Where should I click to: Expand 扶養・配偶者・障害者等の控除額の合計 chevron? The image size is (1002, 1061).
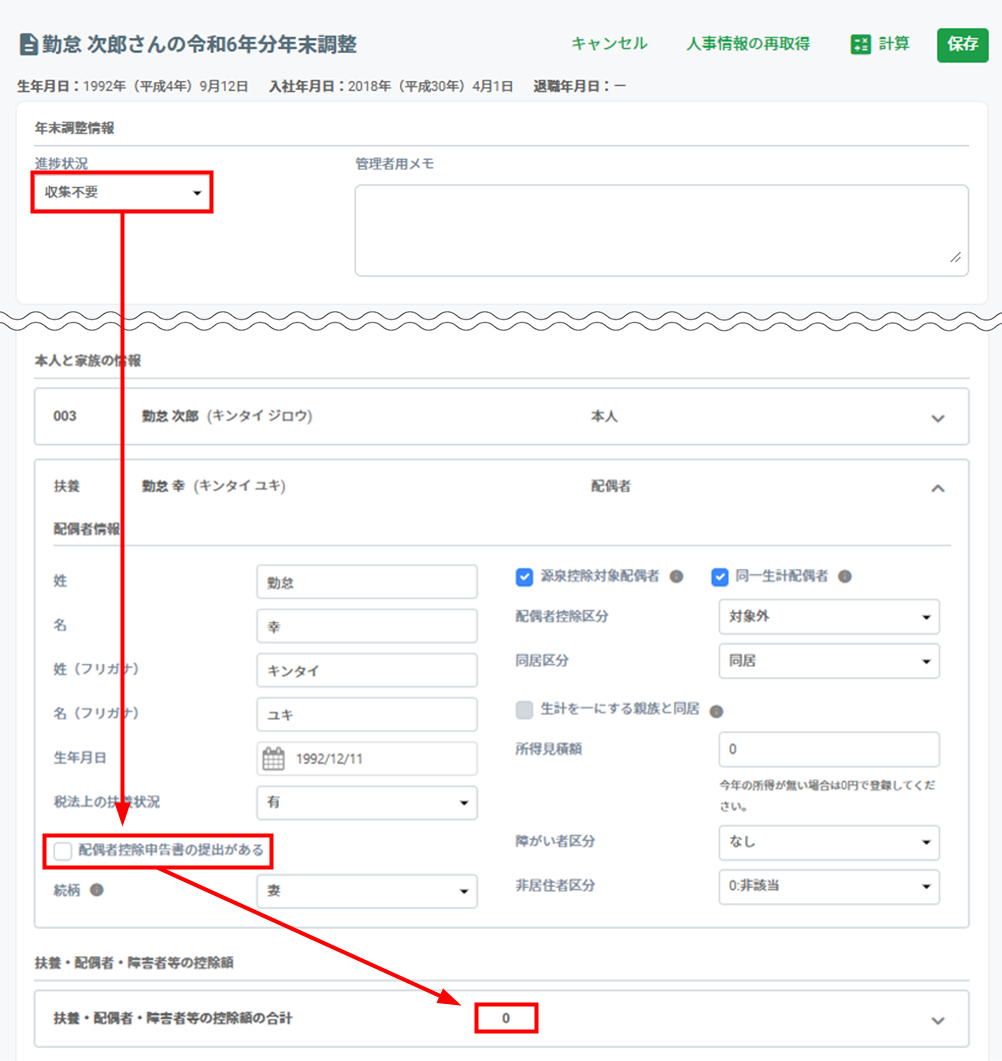tap(938, 1020)
